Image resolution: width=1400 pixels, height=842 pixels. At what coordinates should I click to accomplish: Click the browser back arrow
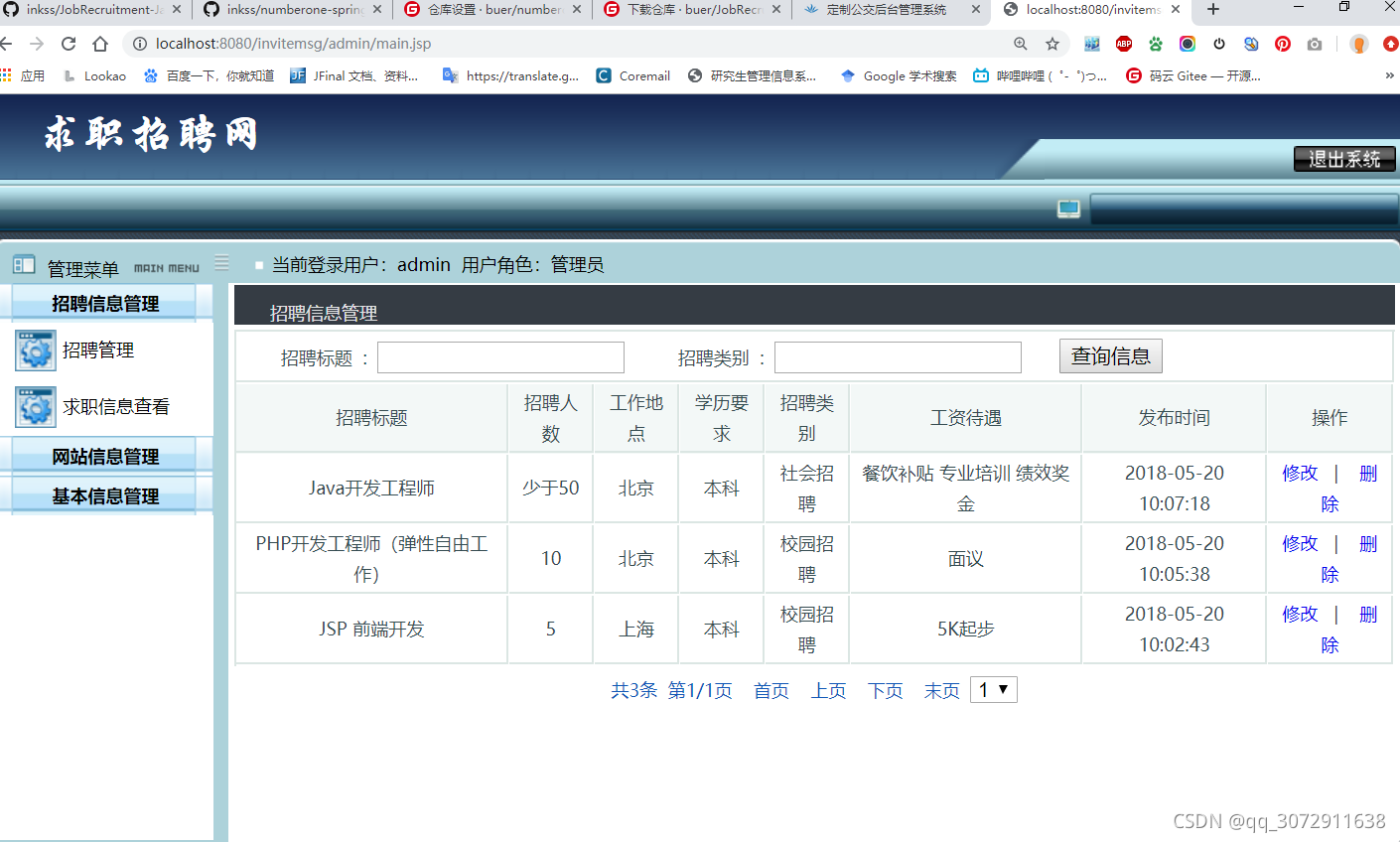[x=6, y=44]
